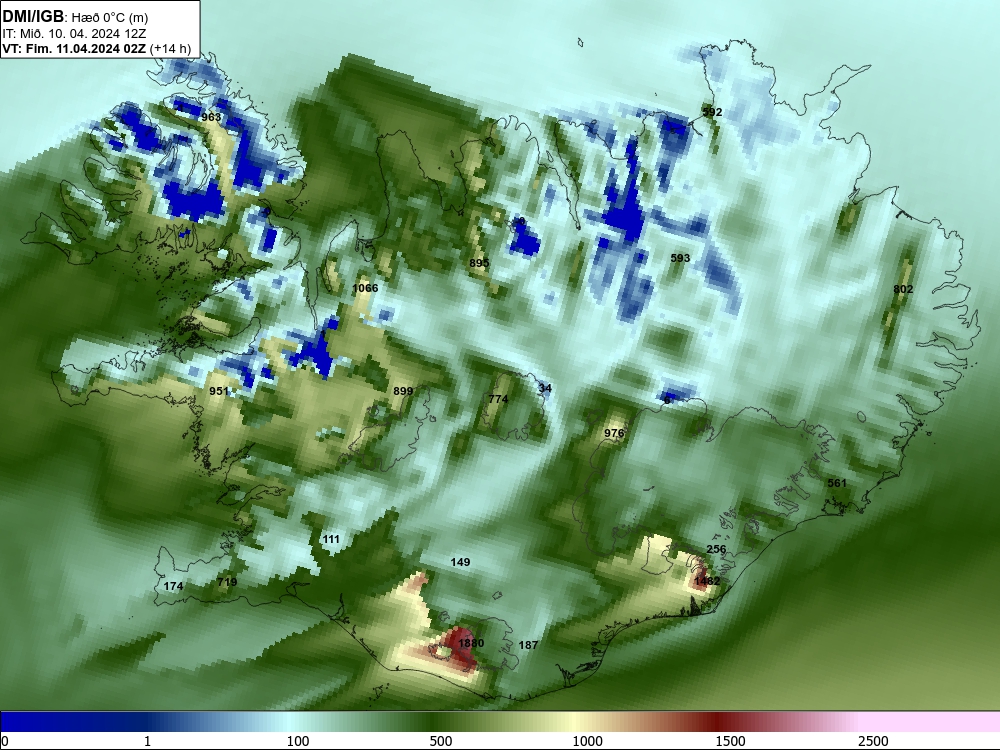Click the 963 value in the Westfjords
The image size is (1000, 750).
coord(211,117)
